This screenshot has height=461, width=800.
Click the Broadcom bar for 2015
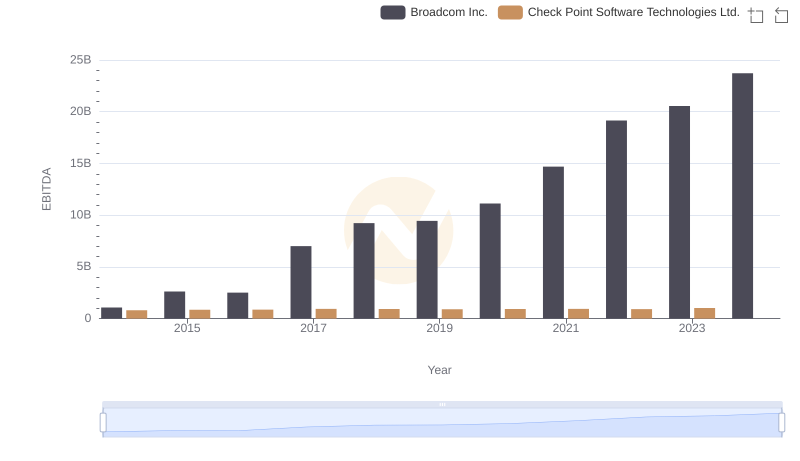click(174, 305)
